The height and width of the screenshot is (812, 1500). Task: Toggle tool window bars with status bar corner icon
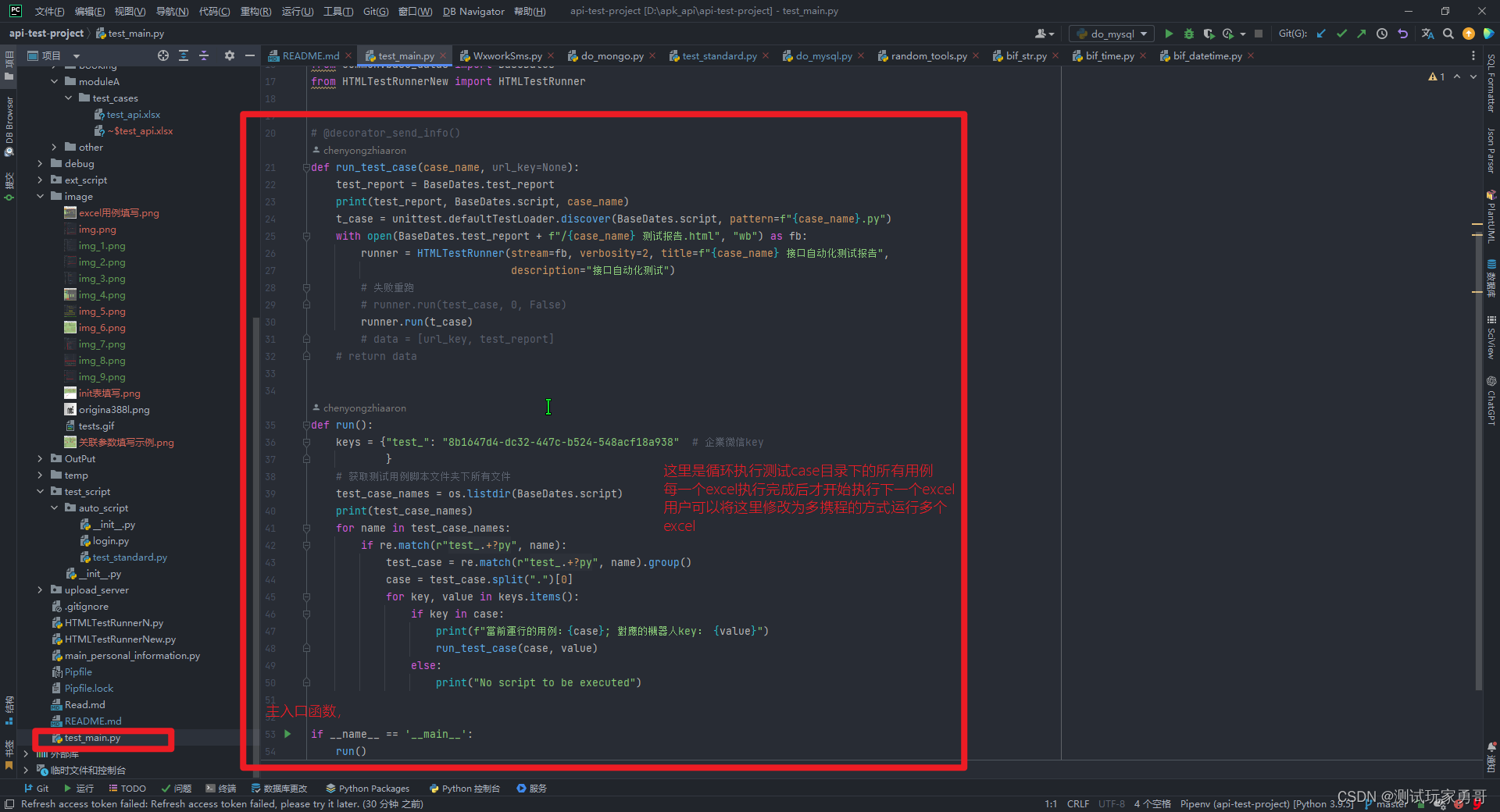pyautogui.click(x=9, y=804)
